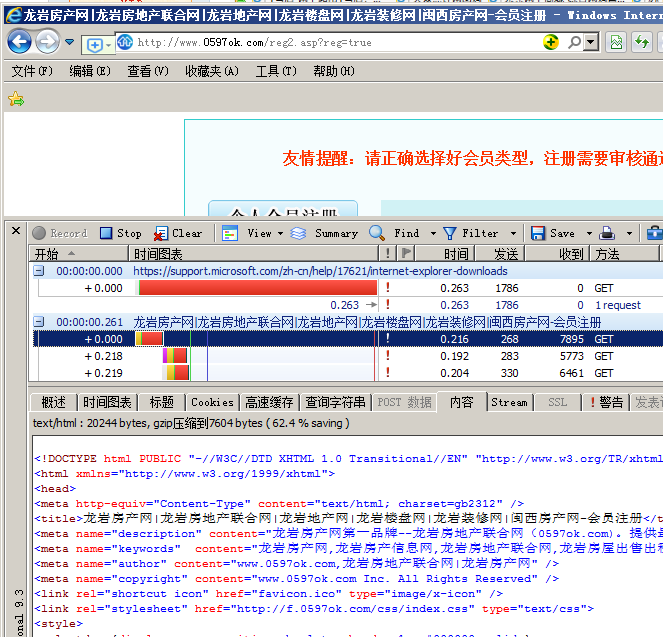Click the 1 request summary row
663x637 pixels.
pyautogui.click(x=347, y=305)
